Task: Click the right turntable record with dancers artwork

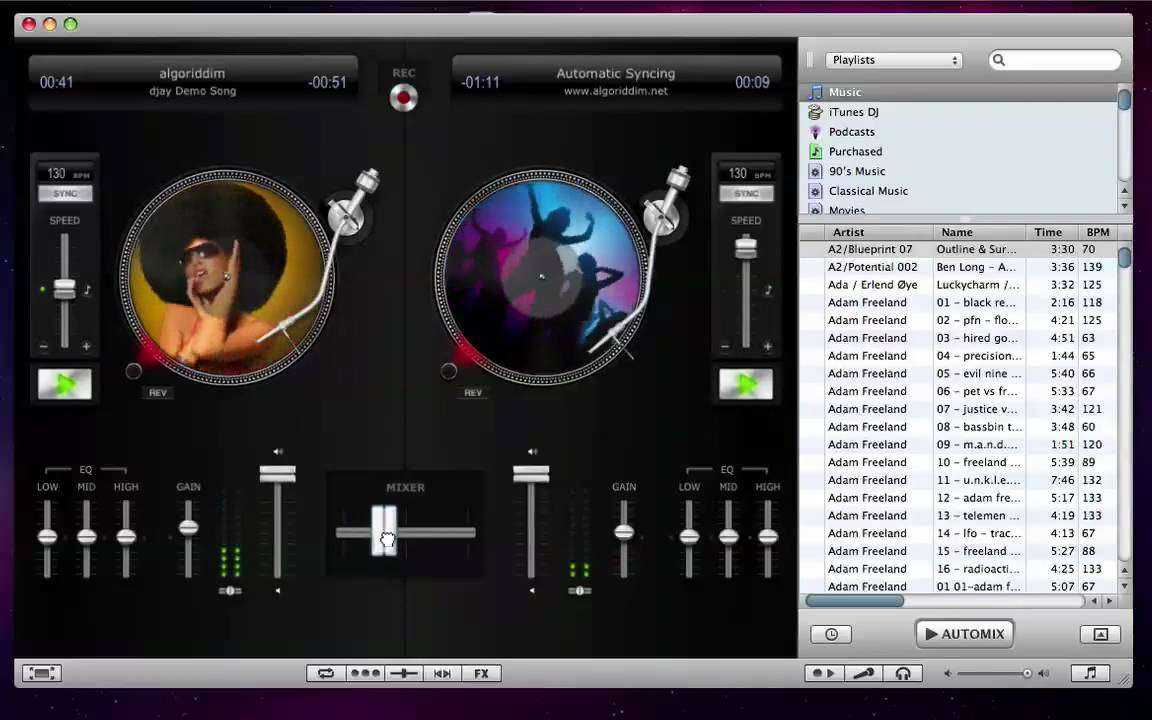Action: 542,276
